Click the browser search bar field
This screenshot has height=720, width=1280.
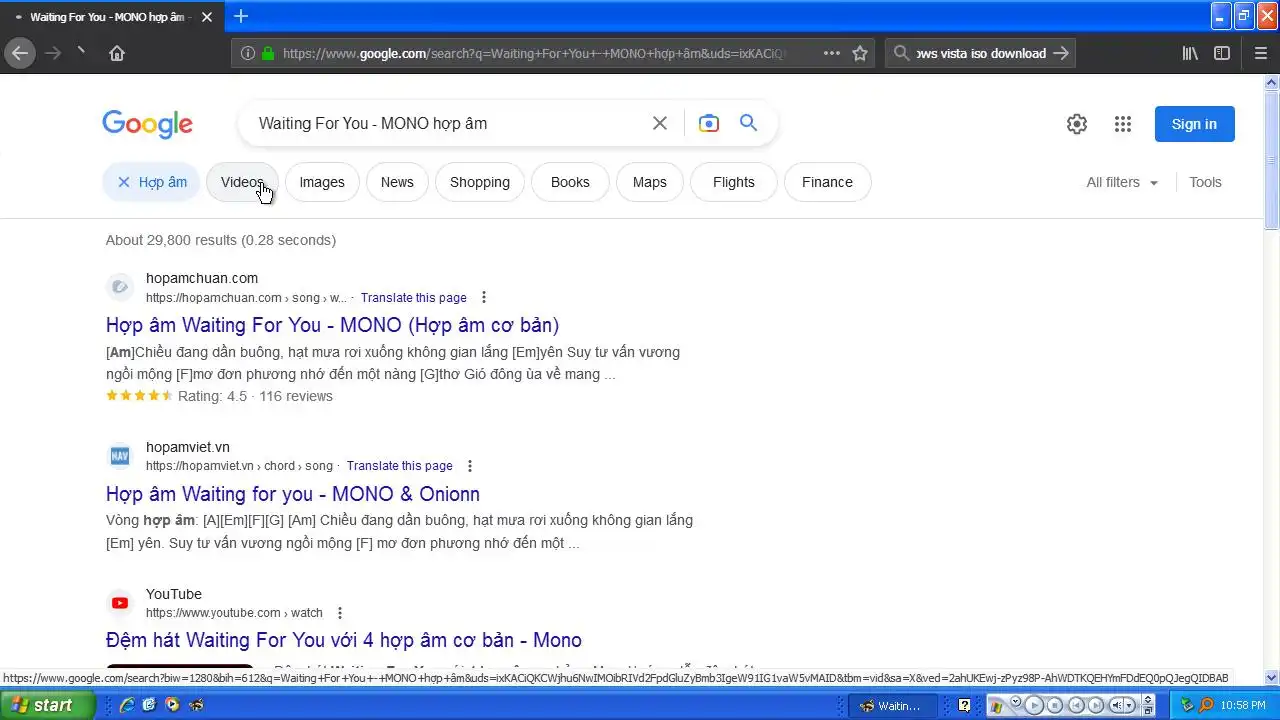(980, 53)
